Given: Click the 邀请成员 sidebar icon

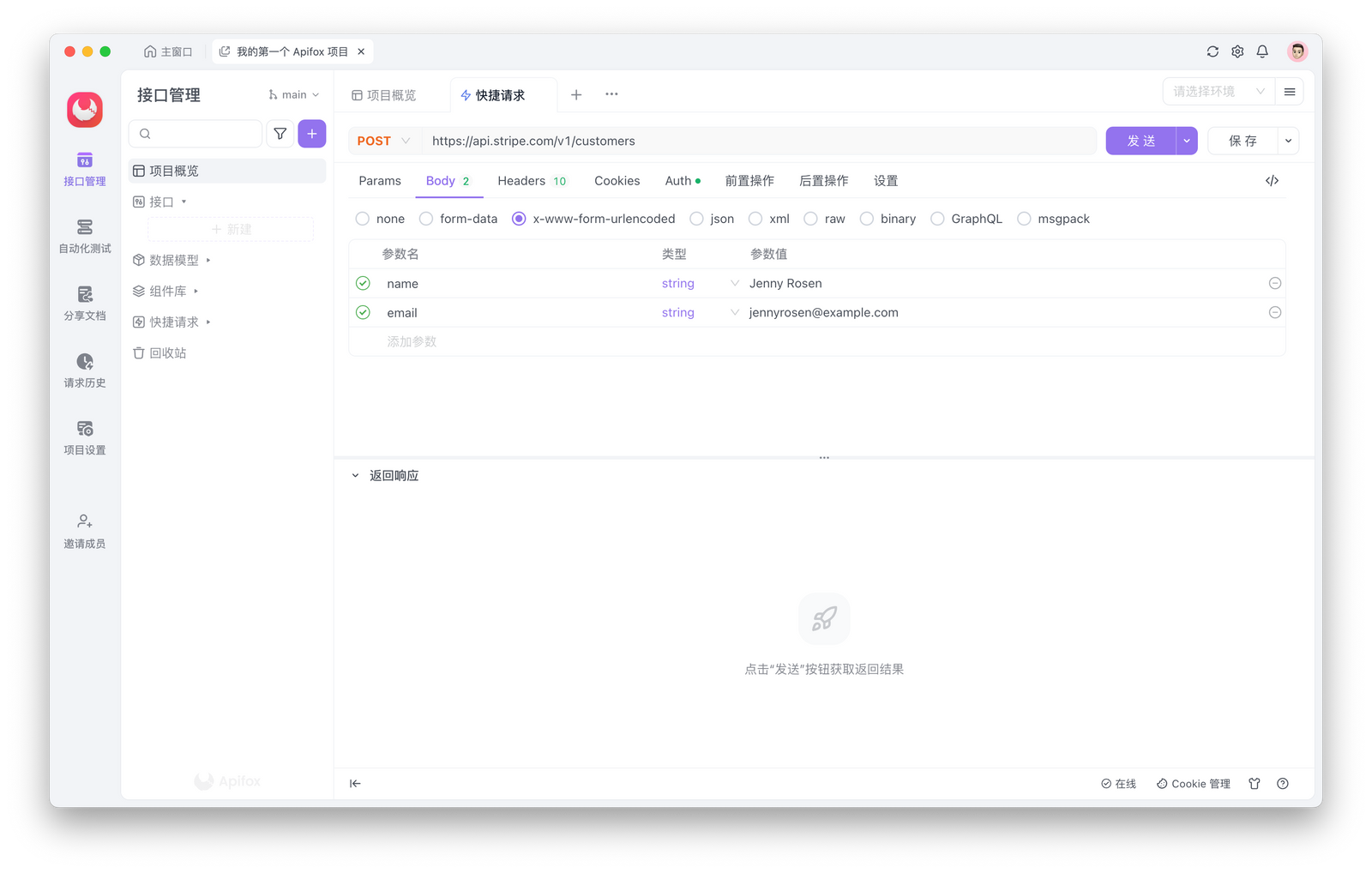Looking at the screenshot, I should pyautogui.click(x=83, y=530).
